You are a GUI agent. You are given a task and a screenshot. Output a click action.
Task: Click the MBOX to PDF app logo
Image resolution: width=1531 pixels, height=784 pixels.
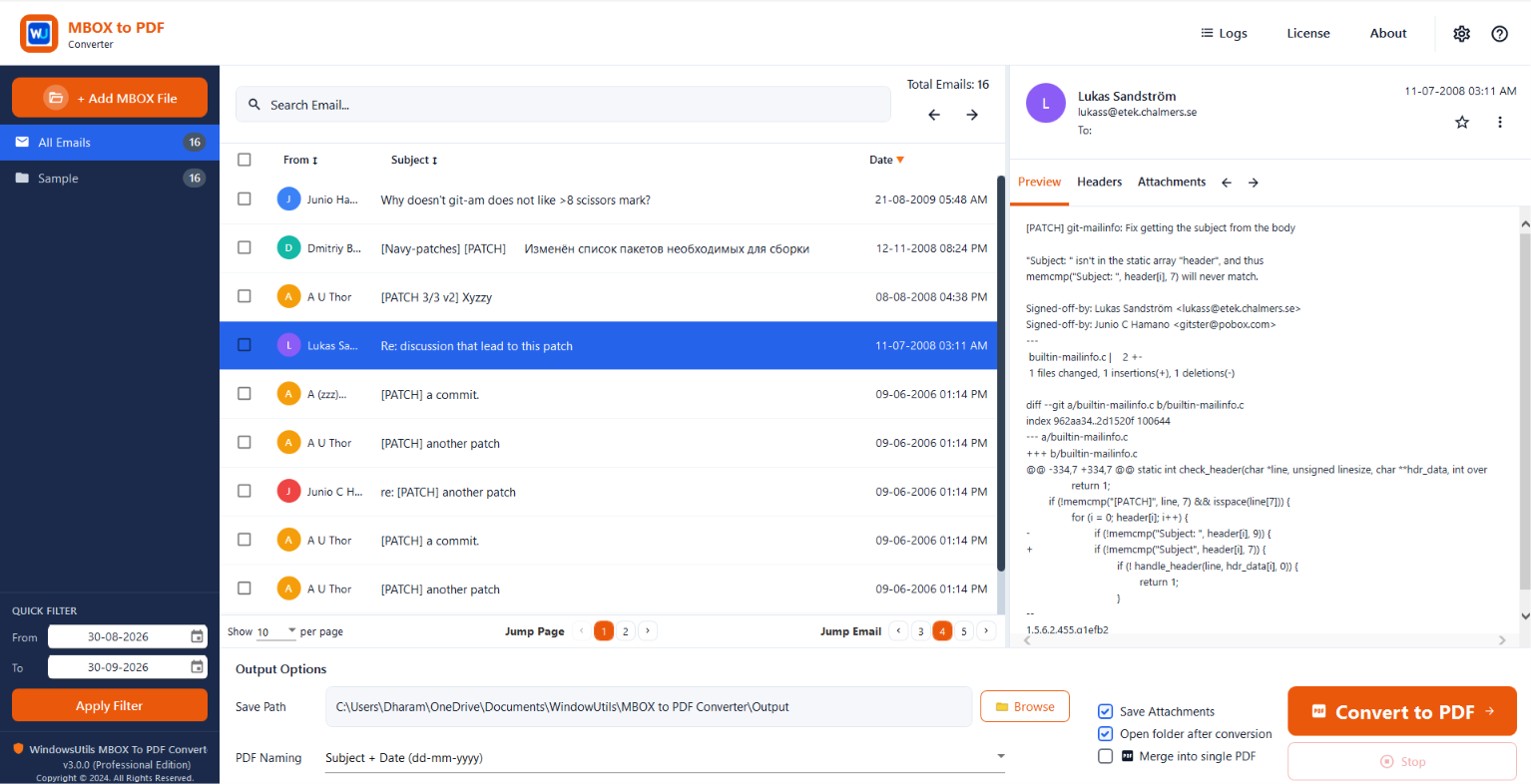click(39, 34)
